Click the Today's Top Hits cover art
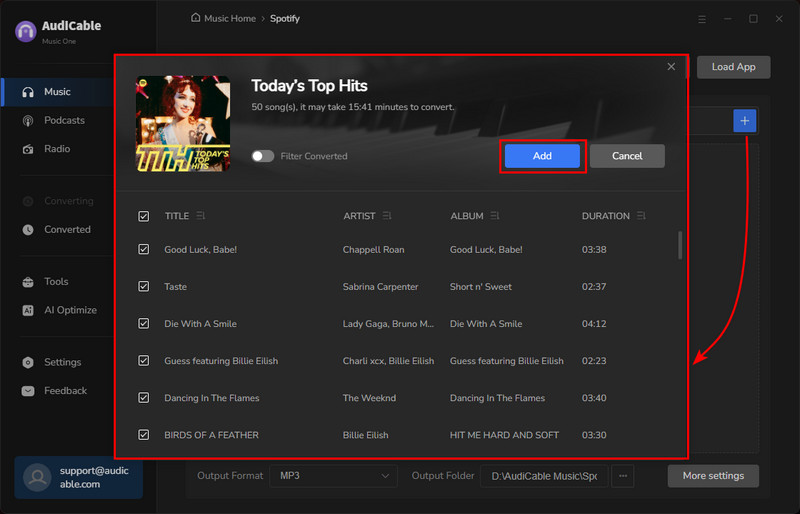Screen dimensions: 800x514 183,124
